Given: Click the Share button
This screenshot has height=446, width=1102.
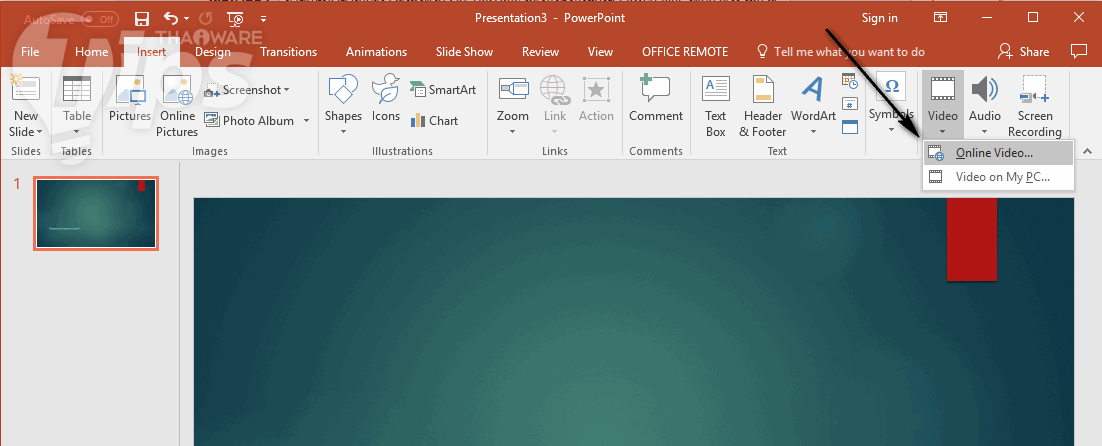Looking at the screenshot, I should coord(1024,52).
